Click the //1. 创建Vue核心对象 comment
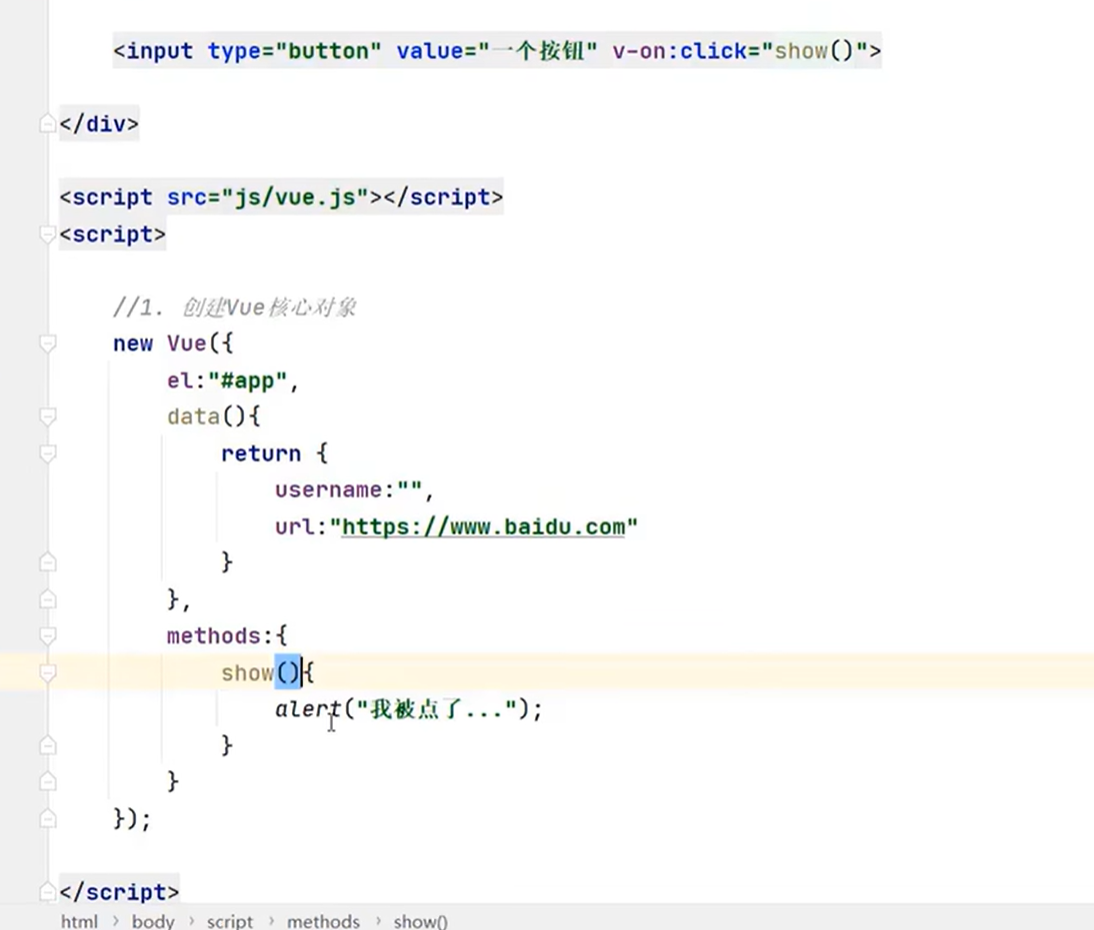Screen dimensions: 1094x930 click(x=234, y=307)
